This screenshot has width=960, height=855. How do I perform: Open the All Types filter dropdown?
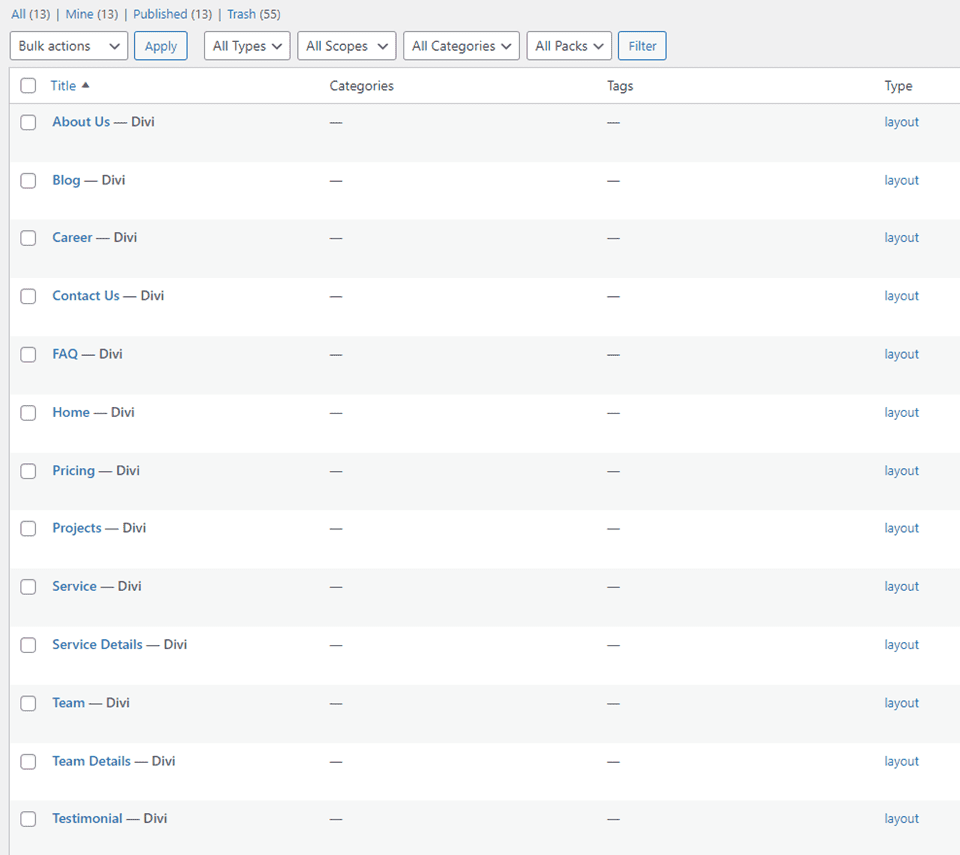(x=246, y=45)
